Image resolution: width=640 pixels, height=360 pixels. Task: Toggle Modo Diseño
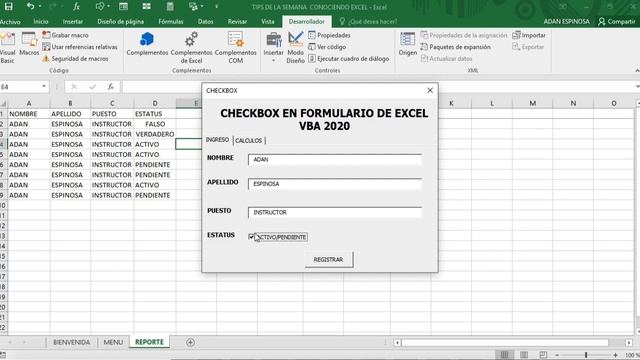(x=295, y=48)
